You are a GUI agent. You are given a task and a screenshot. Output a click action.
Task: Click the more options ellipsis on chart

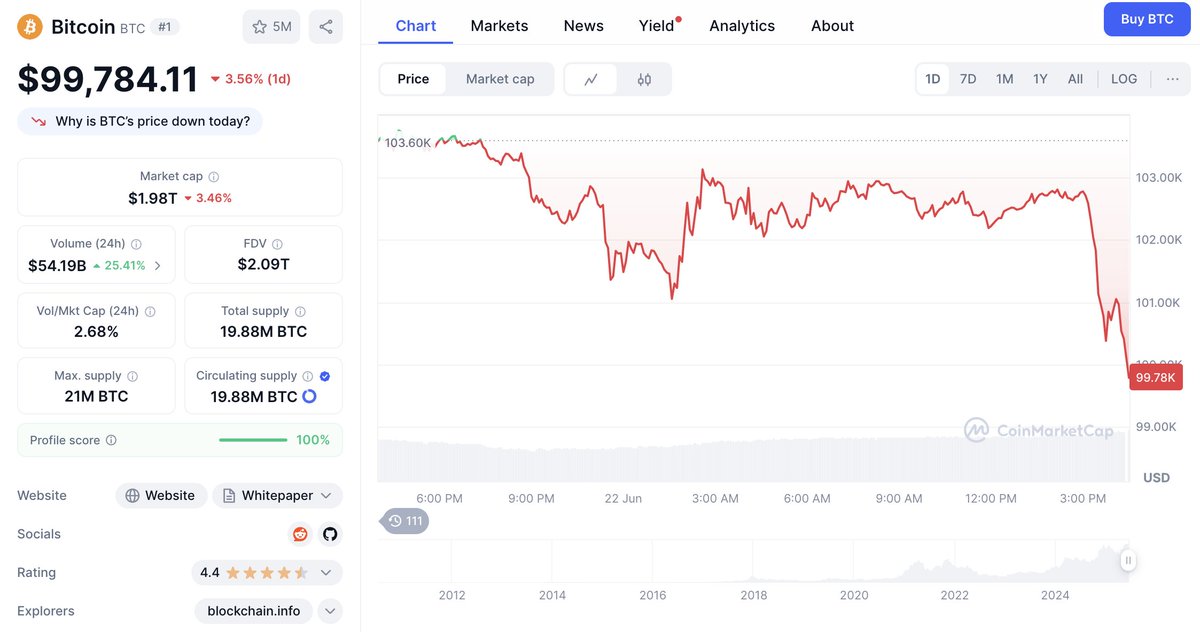pos(1172,79)
